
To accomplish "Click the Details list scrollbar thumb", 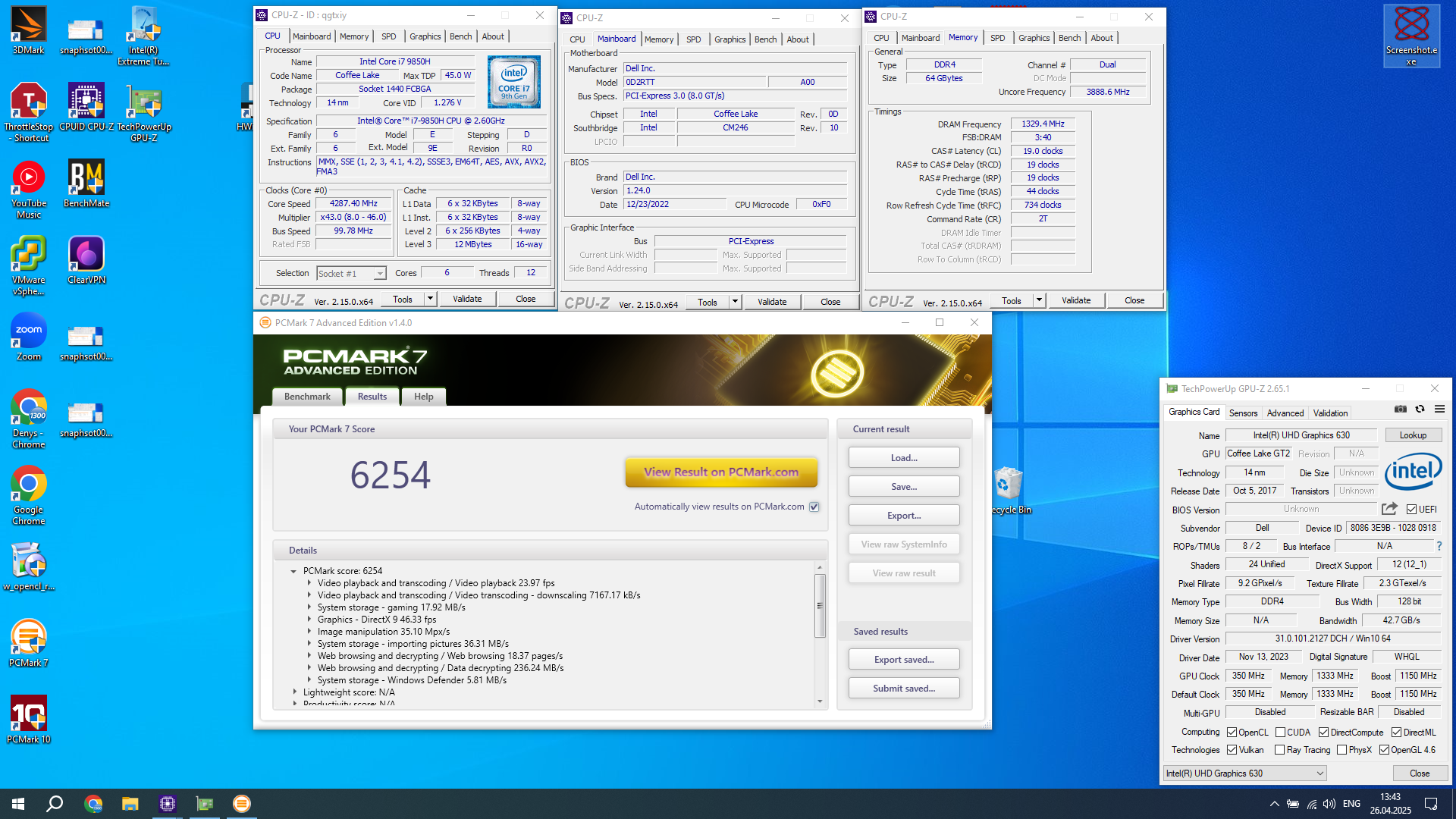I will [x=820, y=605].
